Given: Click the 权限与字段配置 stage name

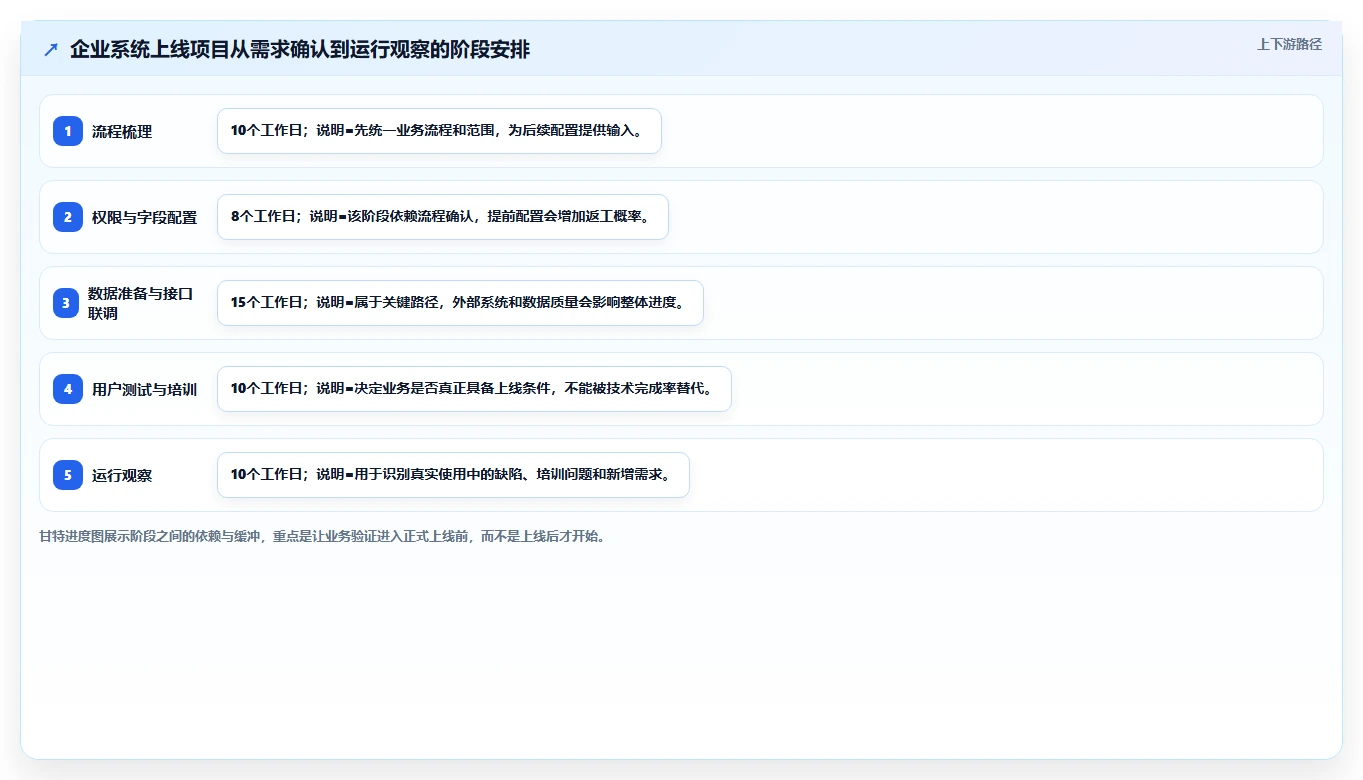Looking at the screenshot, I should [x=145, y=218].
